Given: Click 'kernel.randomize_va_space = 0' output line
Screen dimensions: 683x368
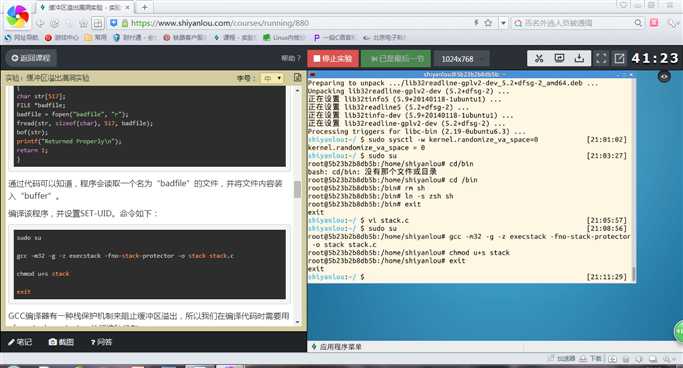Looking at the screenshot, I should pyautogui.click(x=366, y=148).
